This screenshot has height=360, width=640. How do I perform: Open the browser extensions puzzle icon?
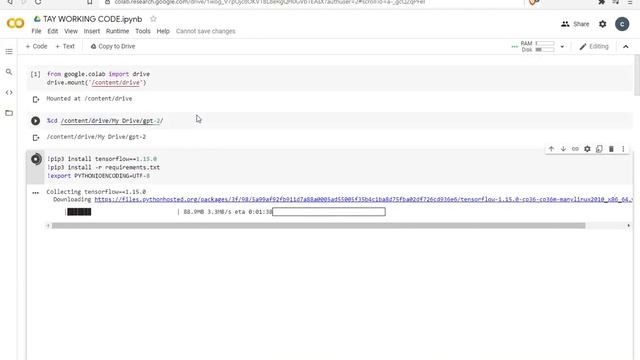[601, 2]
